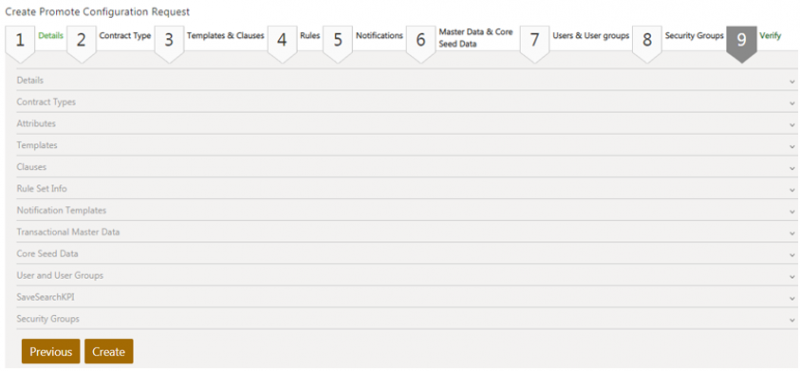Expand the Templates section chevron

tap(792, 146)
